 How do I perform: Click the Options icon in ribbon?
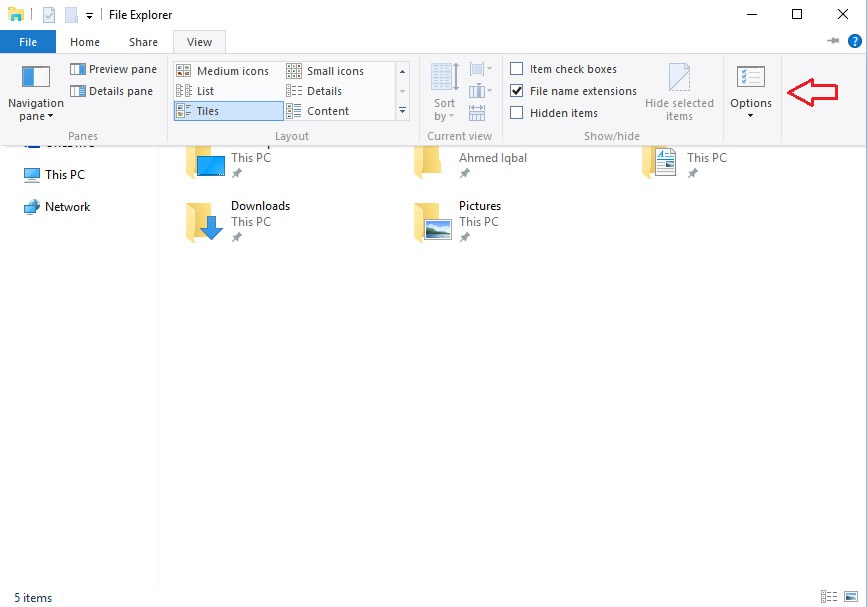click(x=750, y=78)
